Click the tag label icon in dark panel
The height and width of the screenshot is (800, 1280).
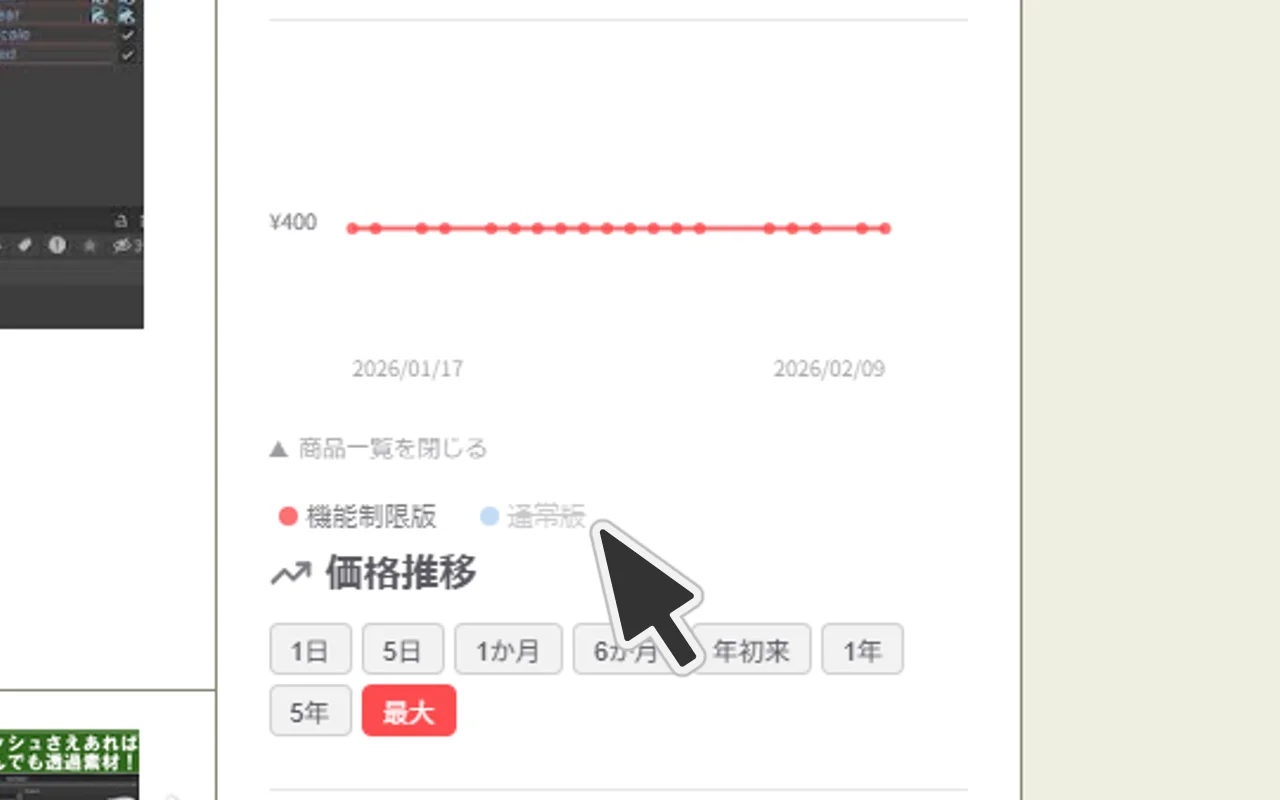pyautogui.click(x=25, y=245)
